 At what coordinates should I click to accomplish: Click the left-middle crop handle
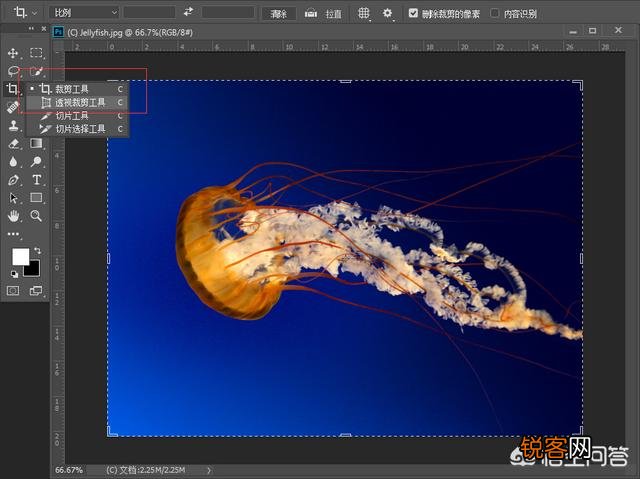point(109,258)
